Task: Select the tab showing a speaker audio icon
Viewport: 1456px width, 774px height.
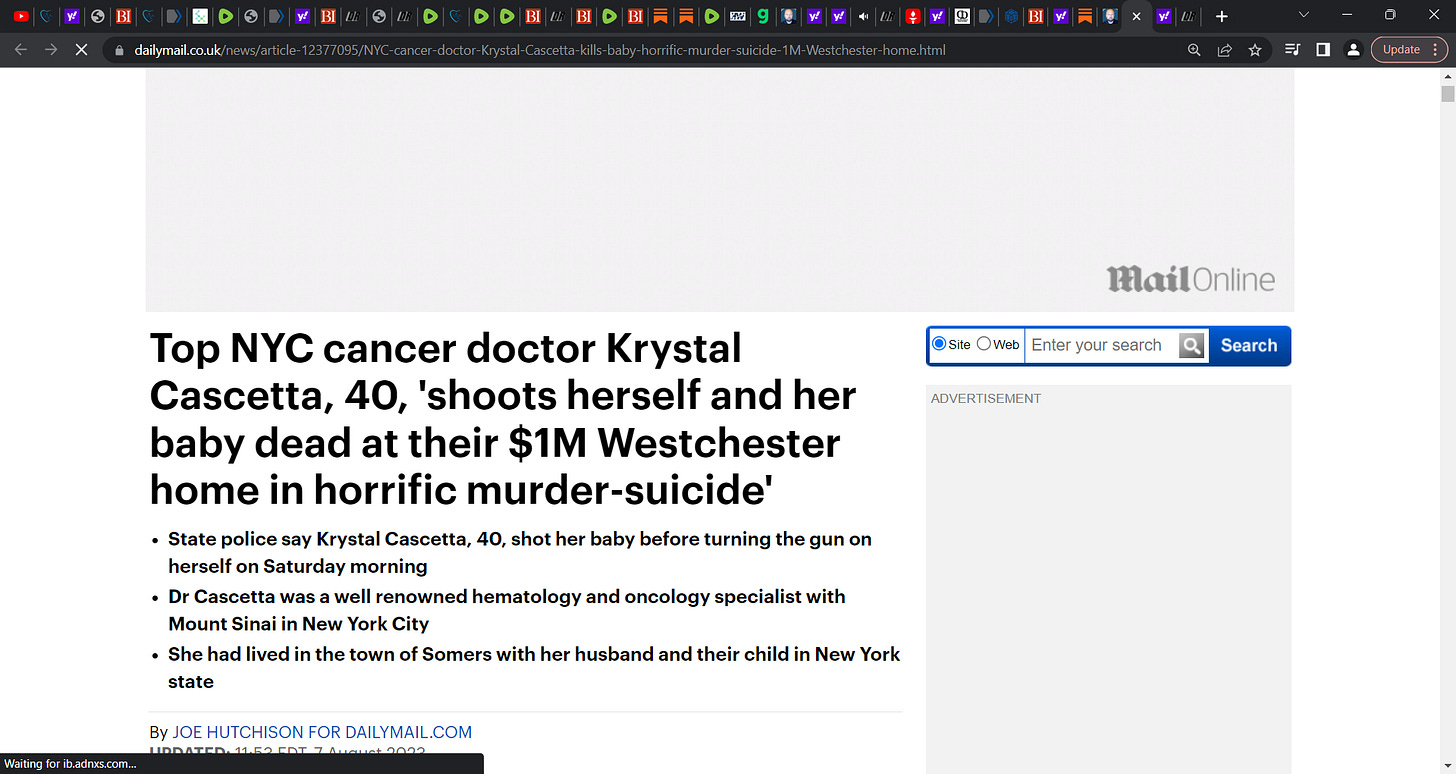Action: 864,16
